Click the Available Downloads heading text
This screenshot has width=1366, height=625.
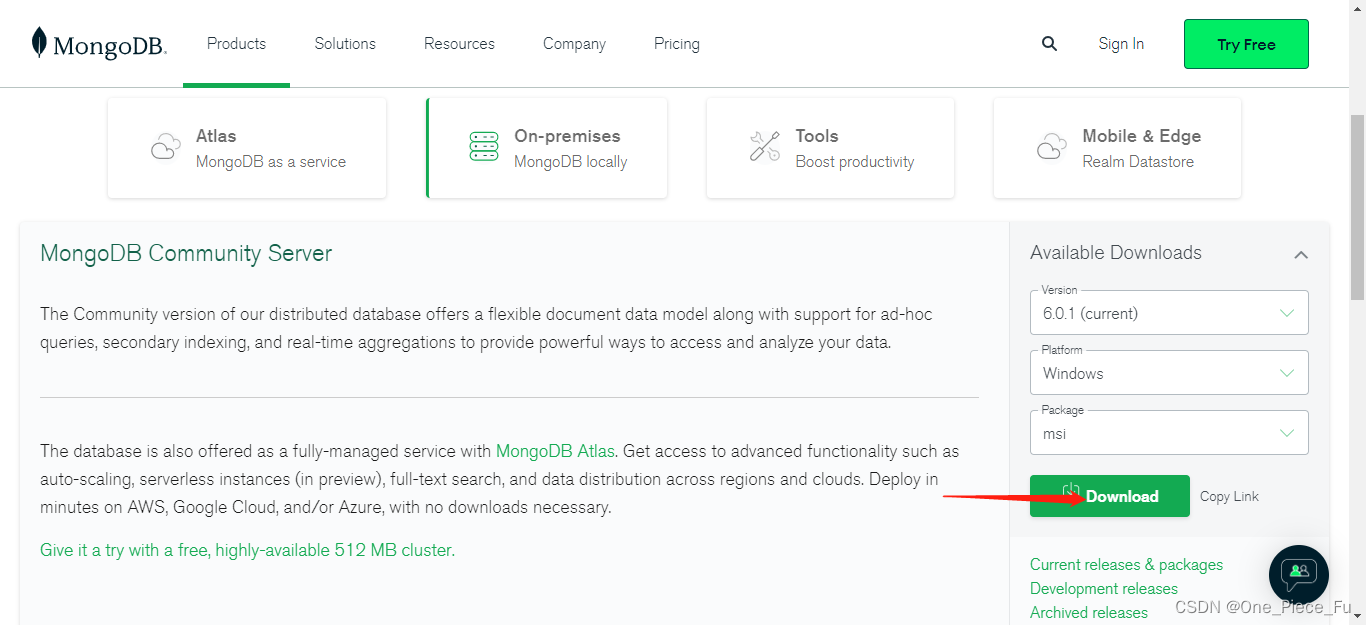pos(1116,253)
